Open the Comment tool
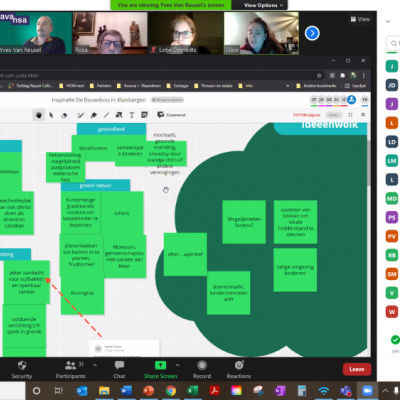The width and height of the screenshot is (400, 400). (171, 115)
